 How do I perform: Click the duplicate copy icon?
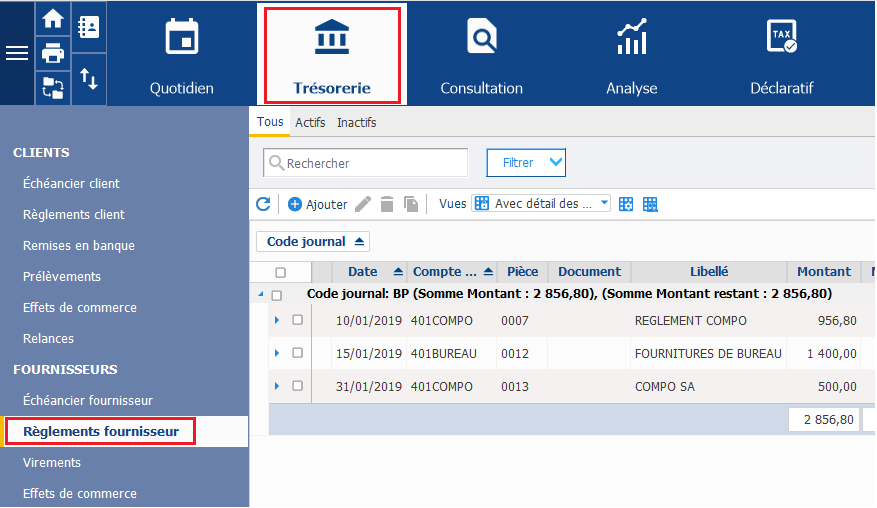coord(411,204)
